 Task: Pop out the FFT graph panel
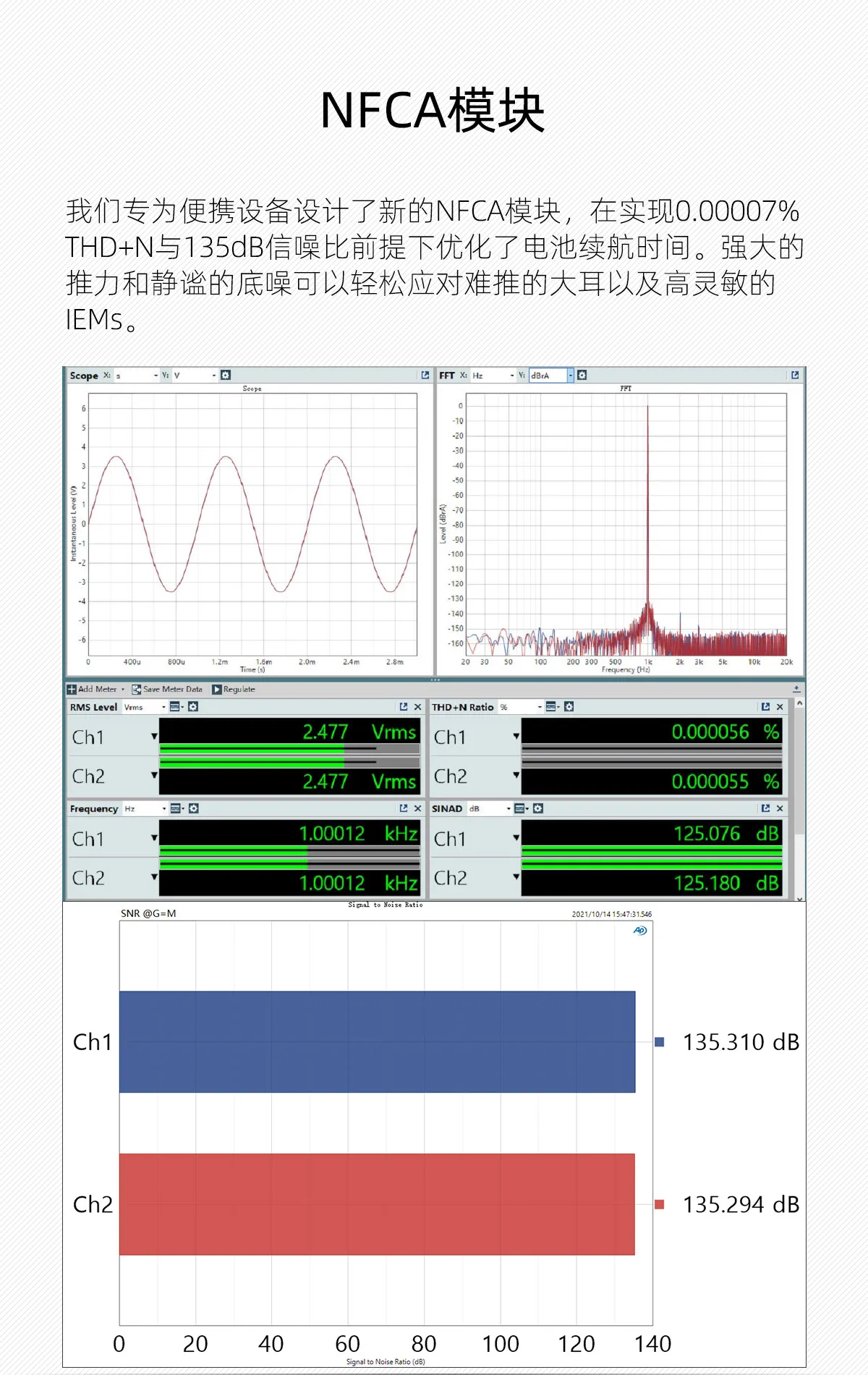coord(795,375)
